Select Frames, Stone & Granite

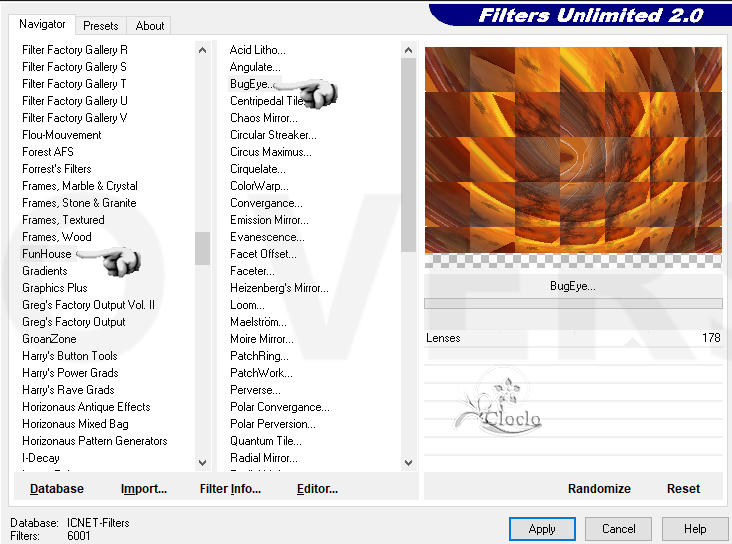pyautogui.click(x=79, y=203)
